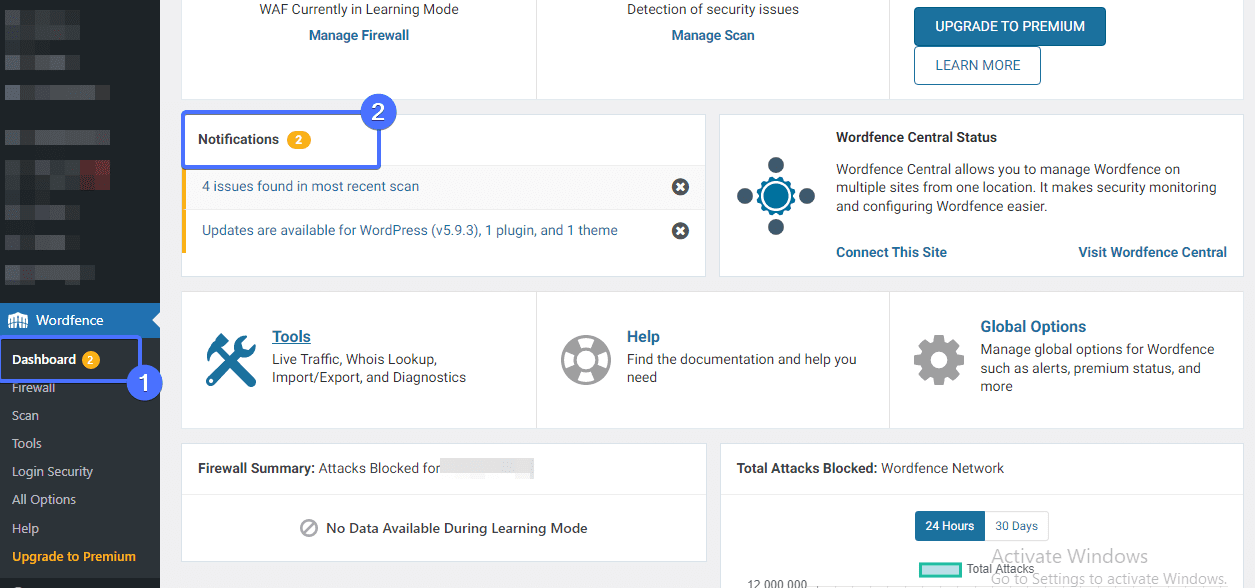This screenshot has width=1255, height=588.
Task: Open the WordPress updates available notification
Action: (410, 230)
